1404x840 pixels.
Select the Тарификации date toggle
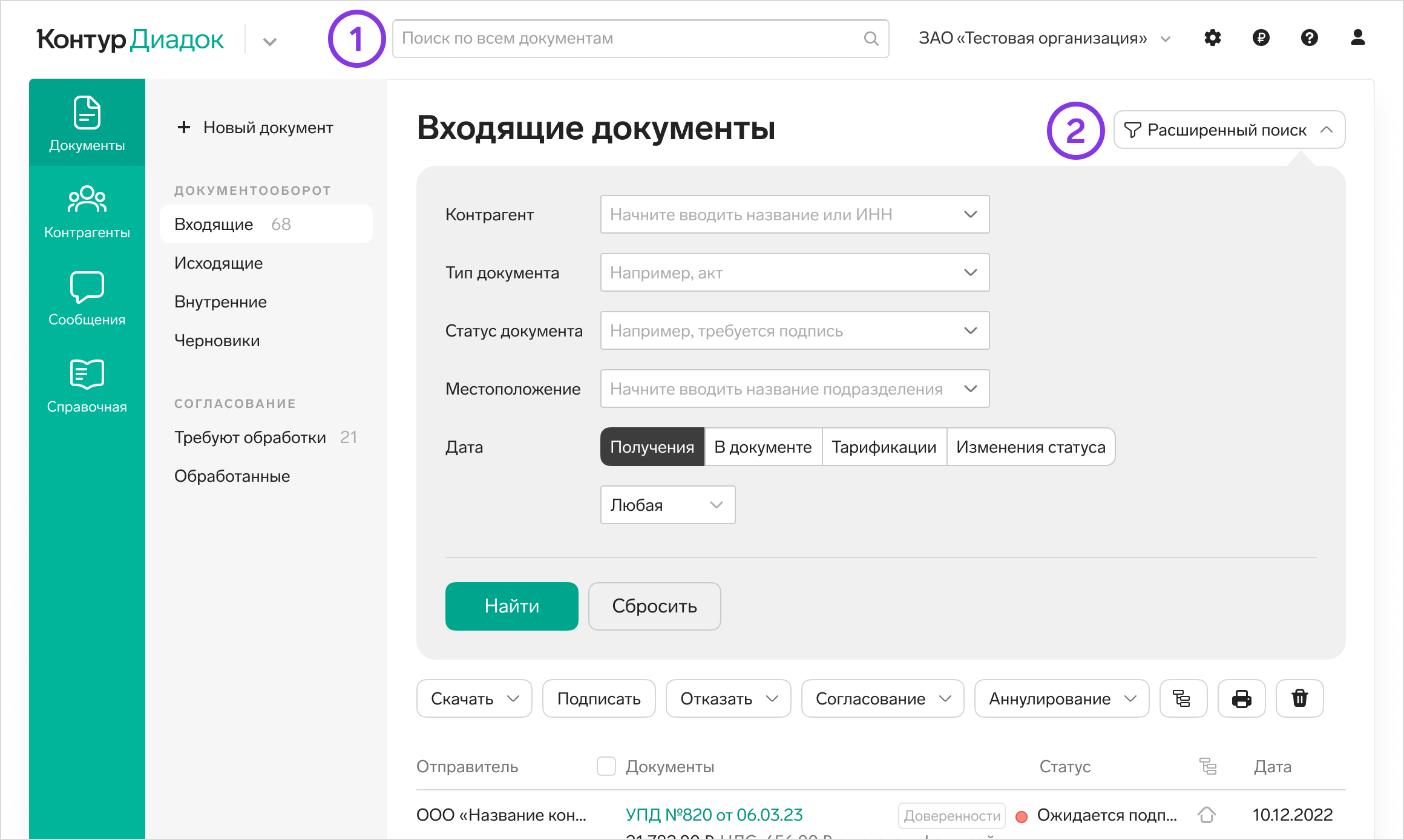[x=884, y=447]
